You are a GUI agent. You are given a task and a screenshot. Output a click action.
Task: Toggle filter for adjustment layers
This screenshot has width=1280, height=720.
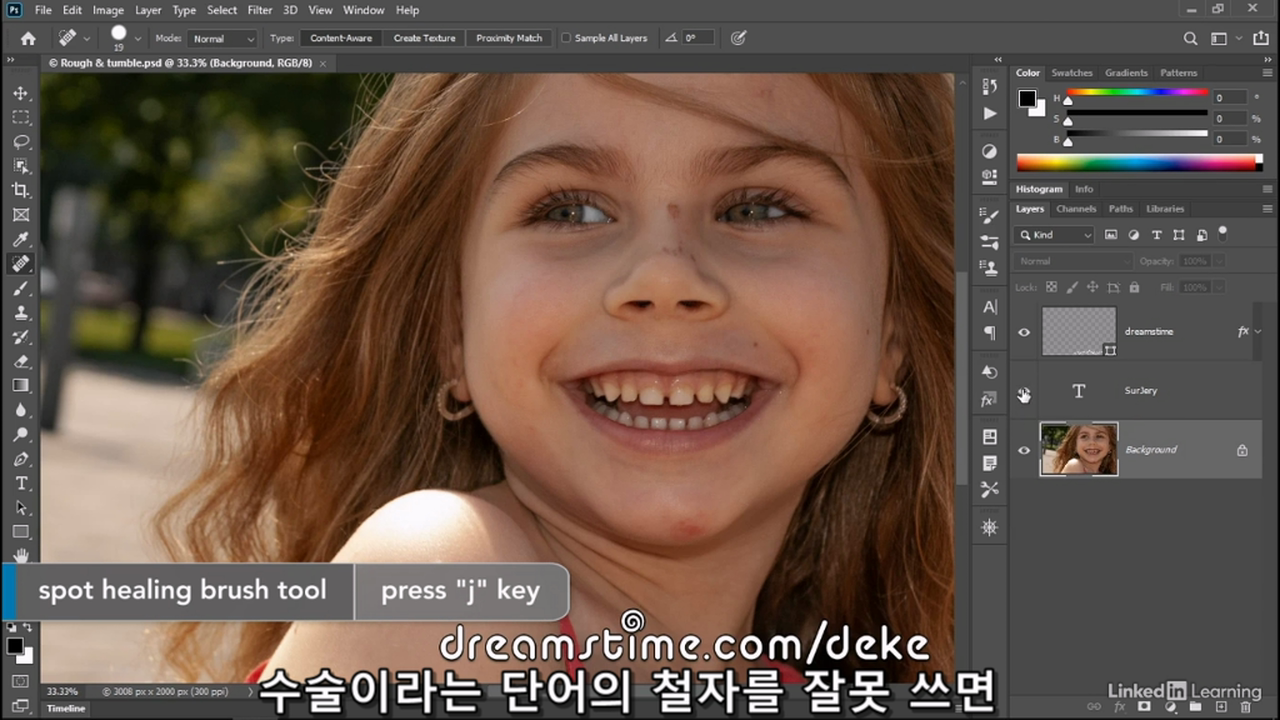click(x=1133, y=235)
